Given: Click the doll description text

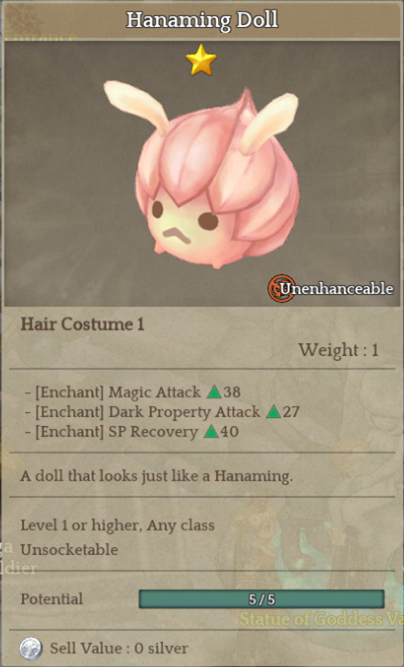Looking at the screenshot, I should 156,476.
